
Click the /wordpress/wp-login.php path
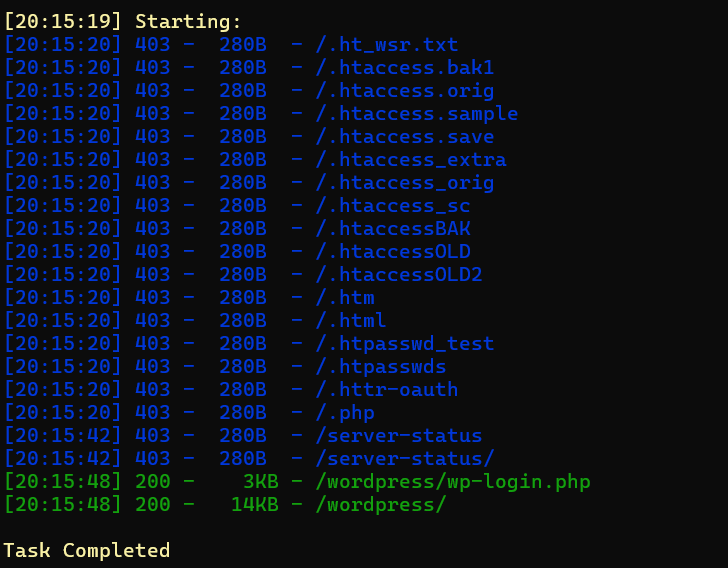[453, 482]
